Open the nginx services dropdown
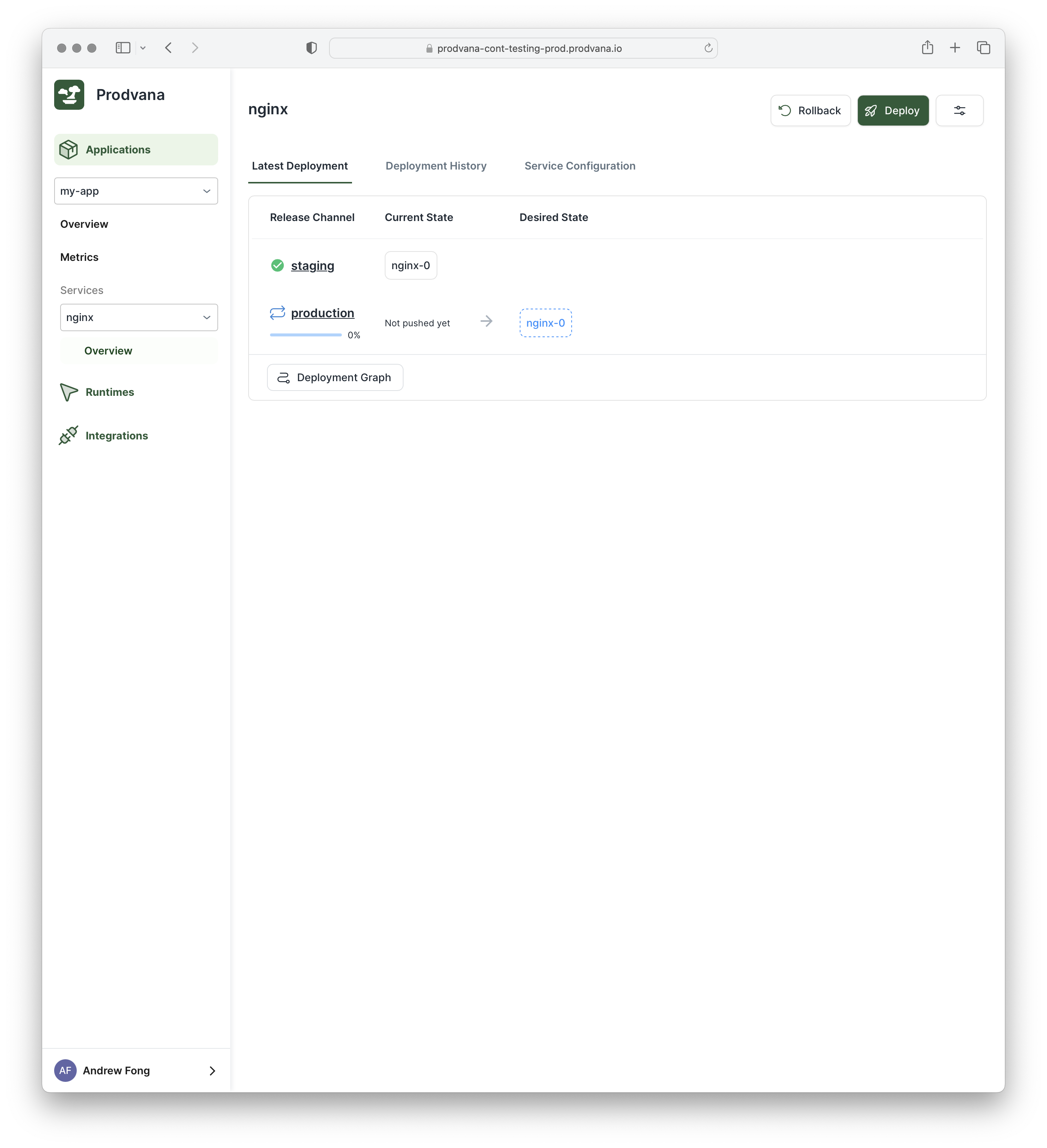The width and height of the screenshot is (1047, 1148). [139, 317]
